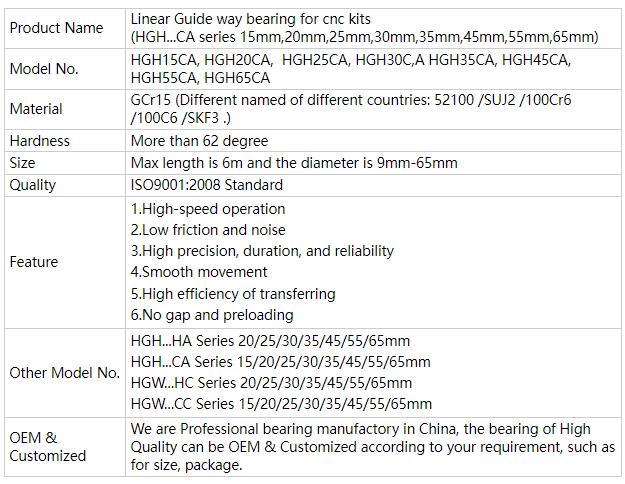Click "More than 62 degree" value
The height and width of the screenshot is (484, 625).
(x=199, y=141)
